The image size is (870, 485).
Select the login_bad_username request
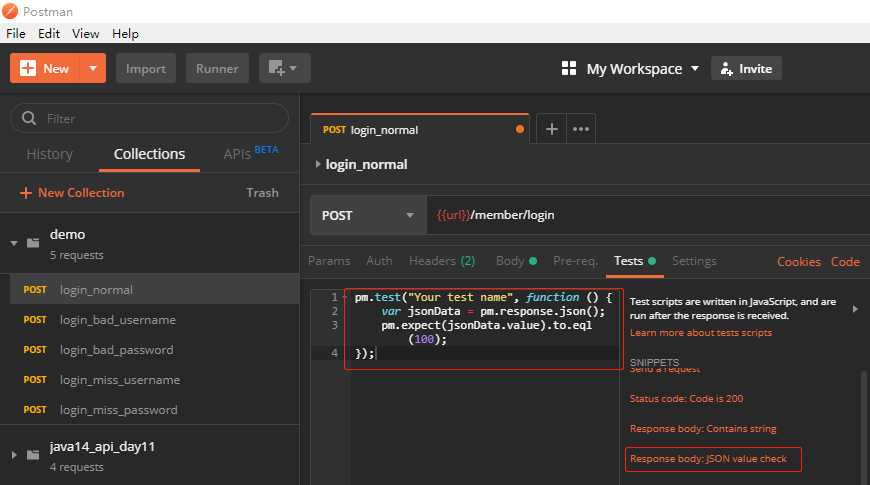tap(154, 320)
